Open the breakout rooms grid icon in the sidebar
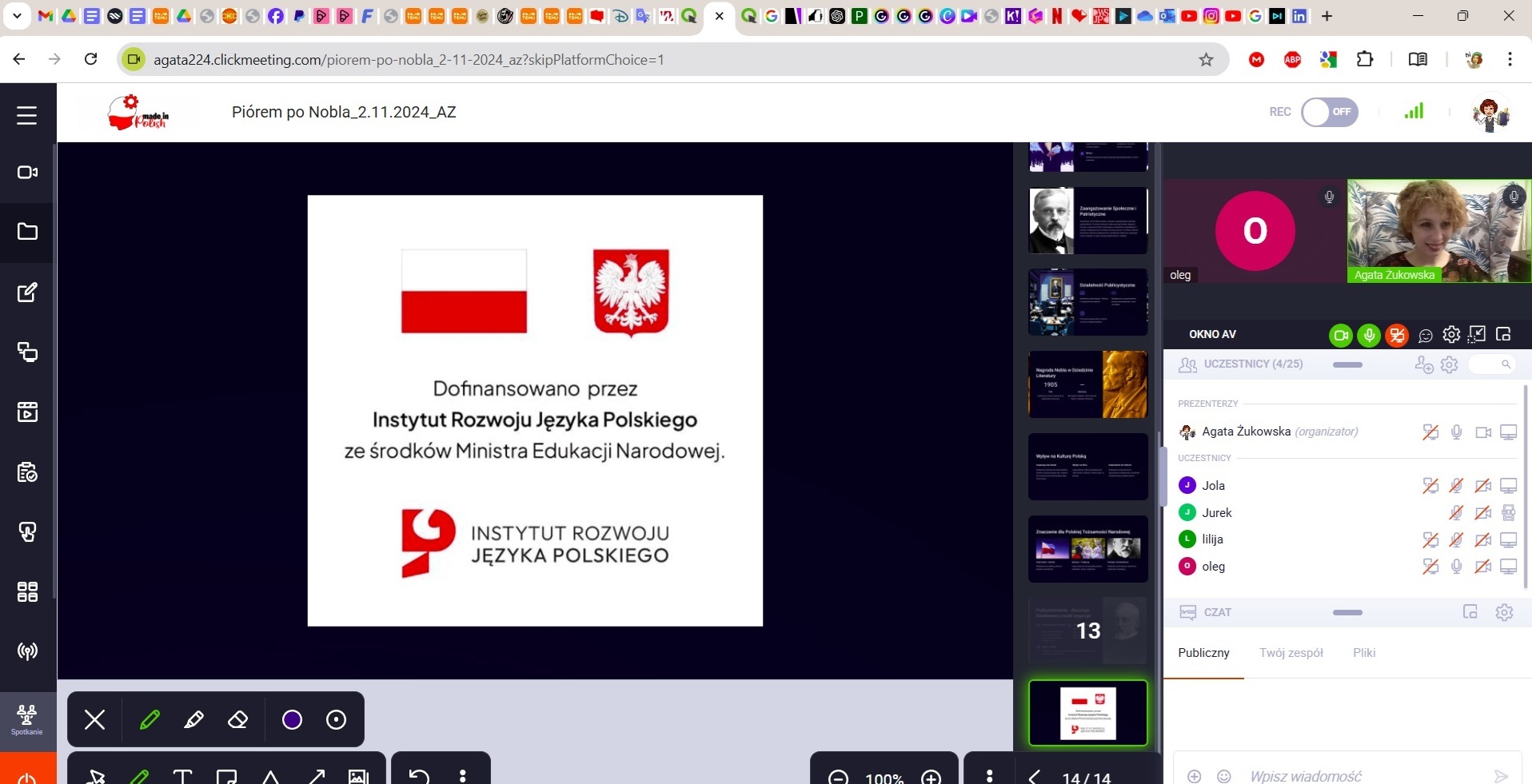 tap(27, 591)
